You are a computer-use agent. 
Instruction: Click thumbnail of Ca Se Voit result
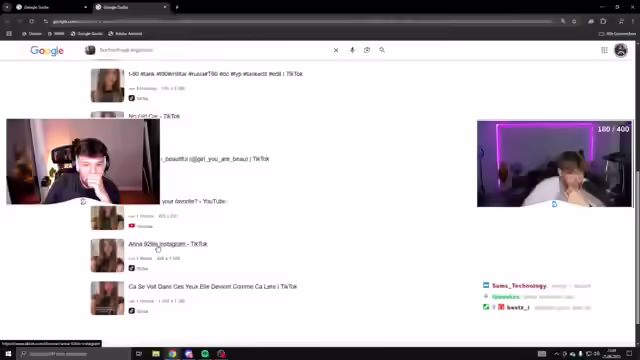click(107, 298)
